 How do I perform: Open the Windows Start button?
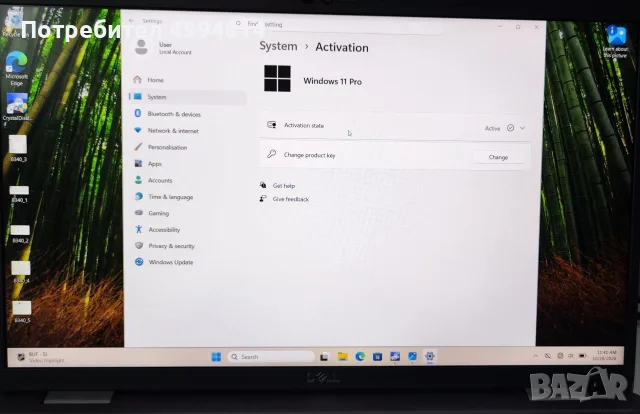[x=216, y=357]
